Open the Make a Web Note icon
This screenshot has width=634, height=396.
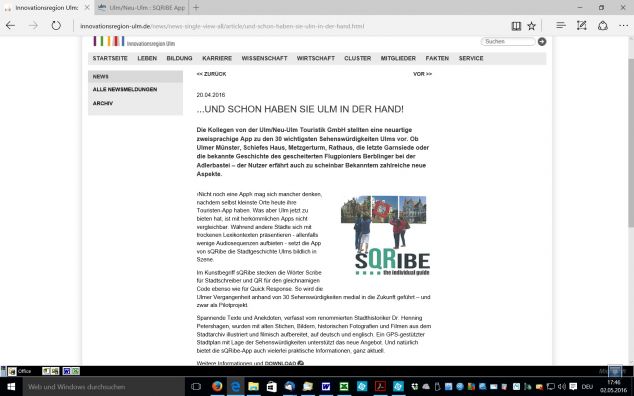click(x=581, y=25)
